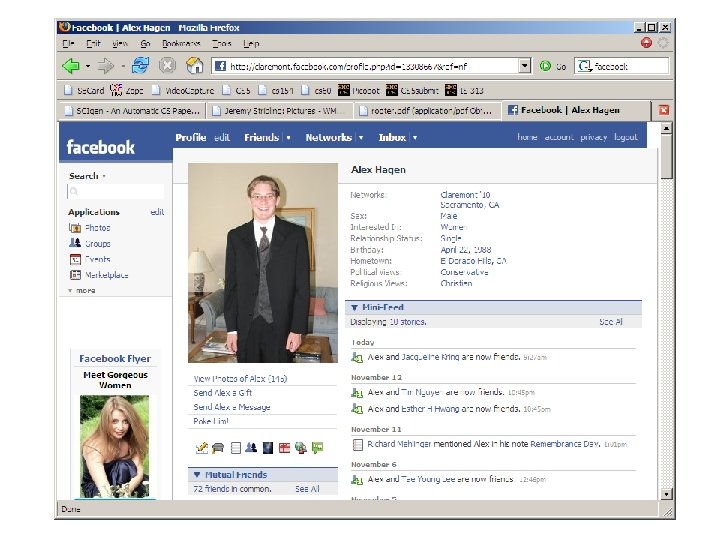
Task: Expand the Inbox navigation dropdown arrow
Action: coord(415,138)
